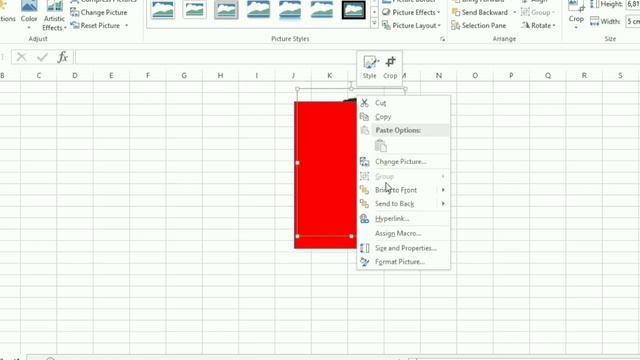
Task: Click the Paste option clipboard icon
Action: click(380, 146)
